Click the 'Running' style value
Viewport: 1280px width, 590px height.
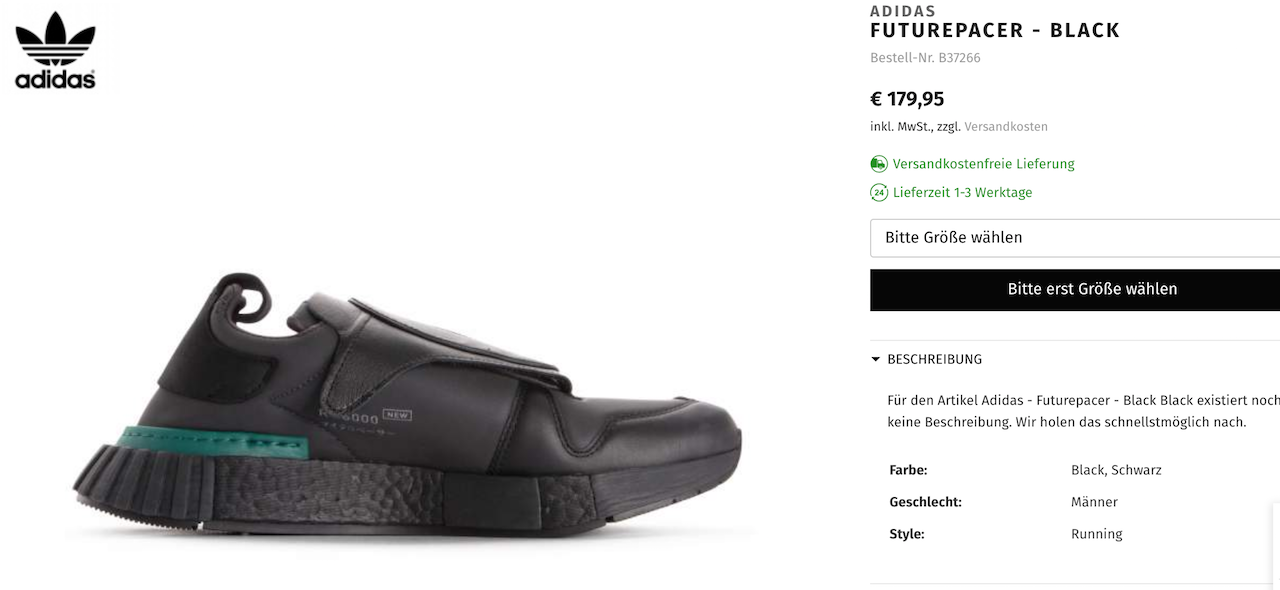pos(1096,534)
